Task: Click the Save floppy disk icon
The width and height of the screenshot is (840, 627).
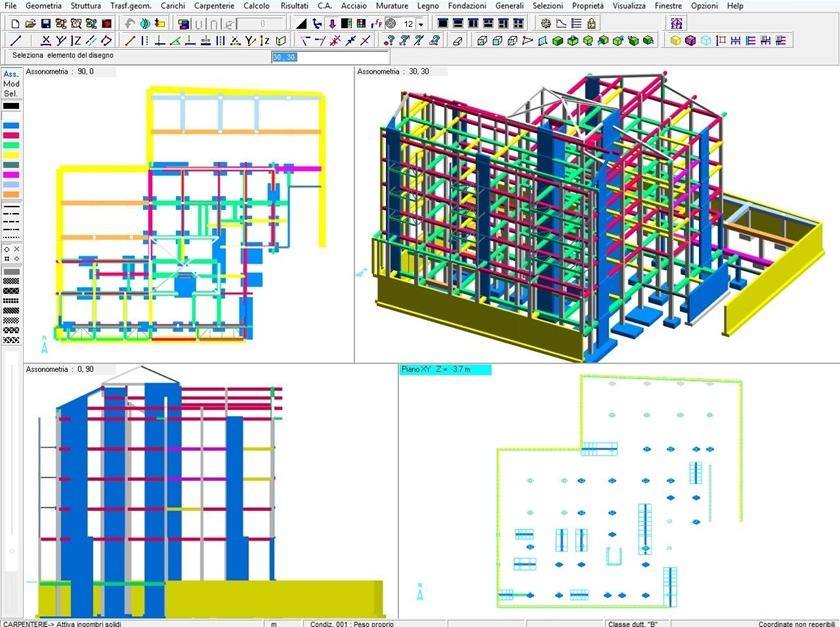Action: (x=44, y=23)
